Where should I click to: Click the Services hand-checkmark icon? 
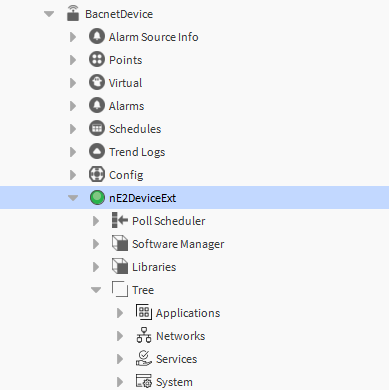[144, 358]
